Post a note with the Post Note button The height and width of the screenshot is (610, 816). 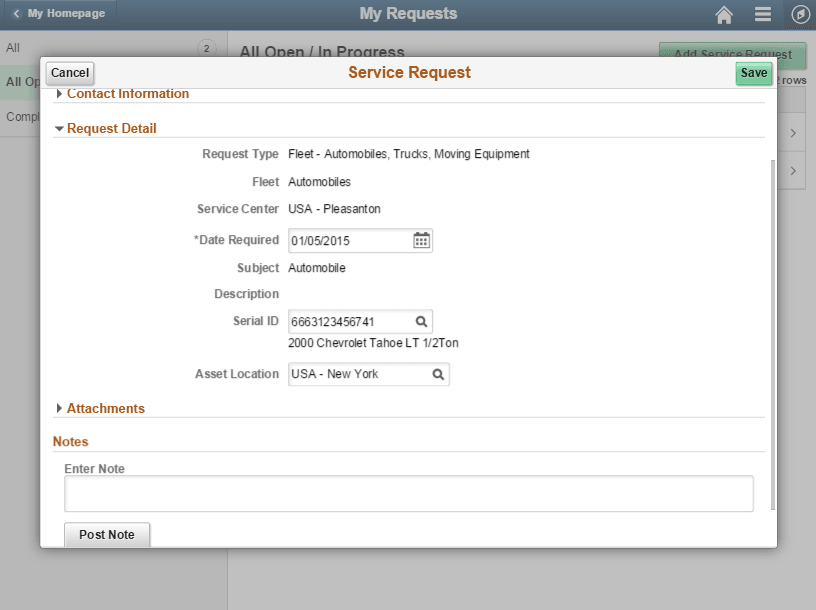[x=106, y=534]
